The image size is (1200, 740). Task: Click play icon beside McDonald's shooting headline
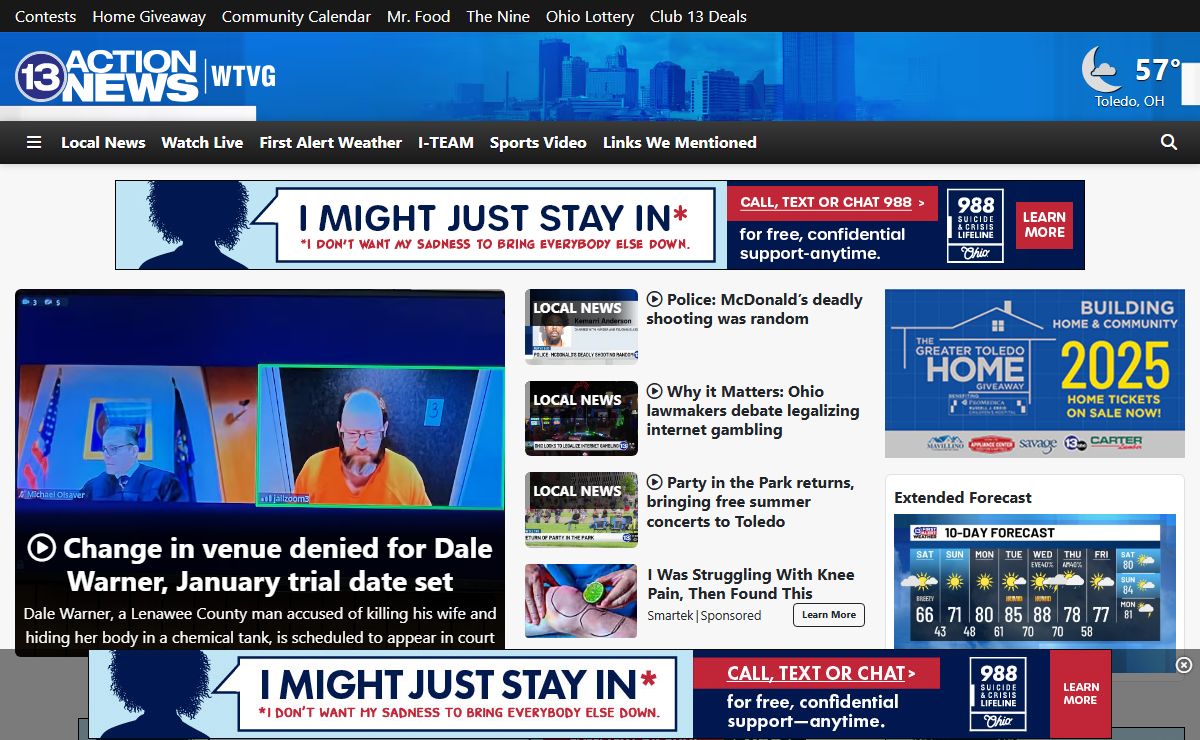tap(654, 299)
